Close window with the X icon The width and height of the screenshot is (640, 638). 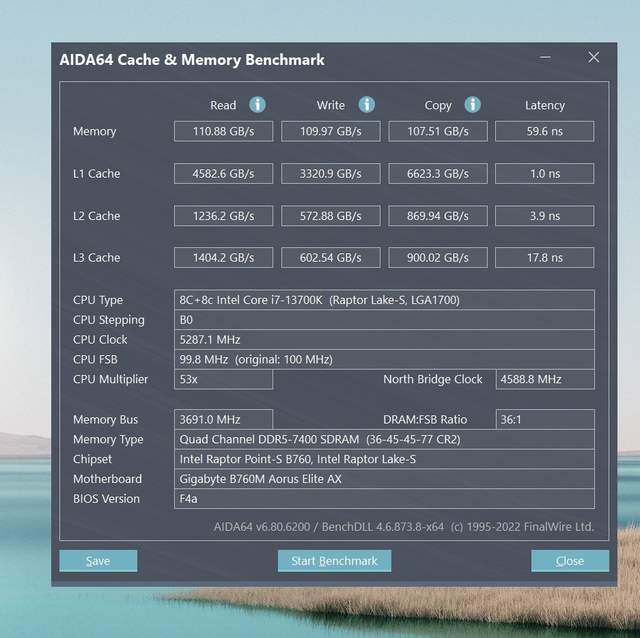593,57
